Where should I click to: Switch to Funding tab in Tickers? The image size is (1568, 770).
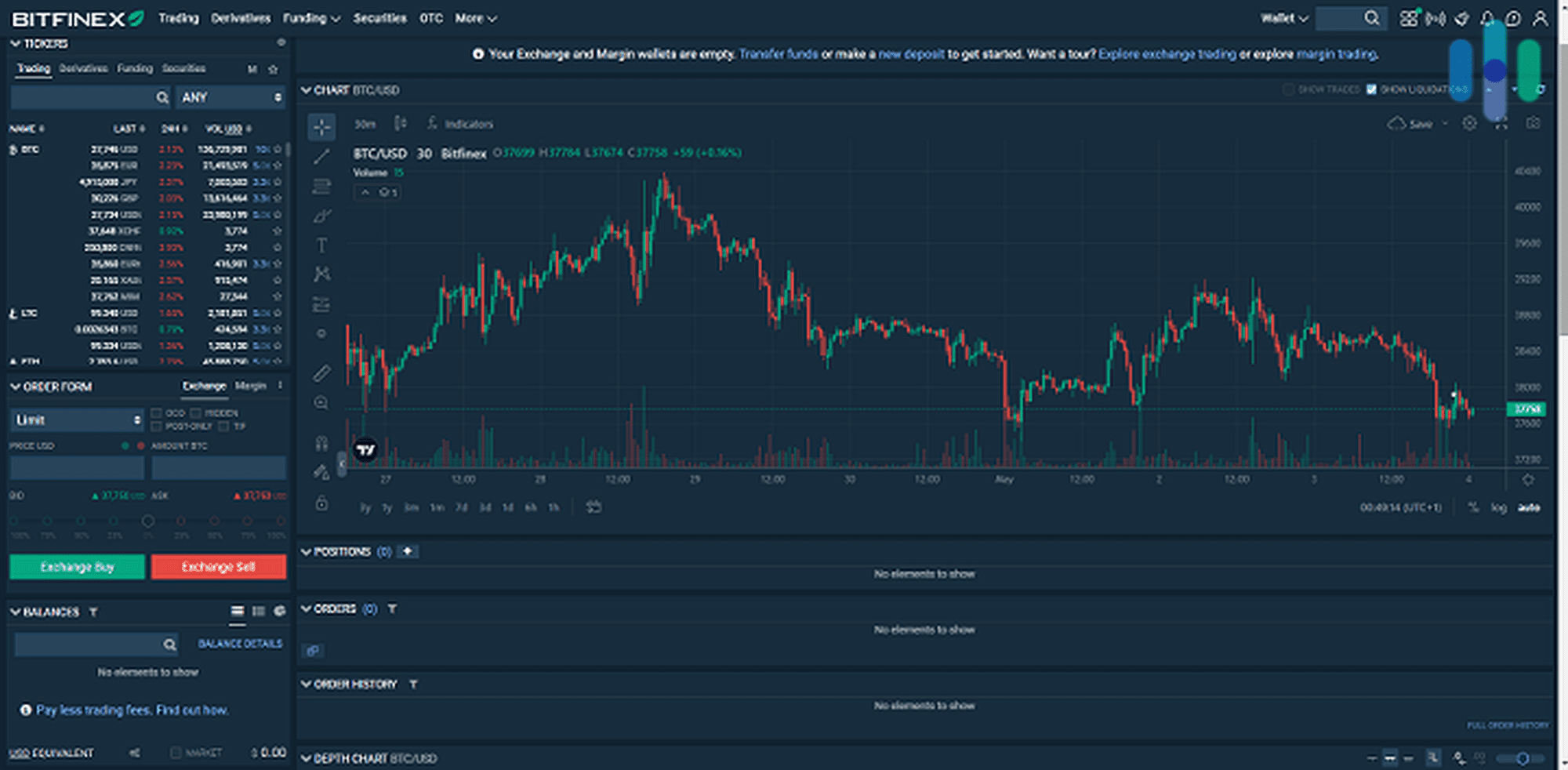tap(135, 69)
